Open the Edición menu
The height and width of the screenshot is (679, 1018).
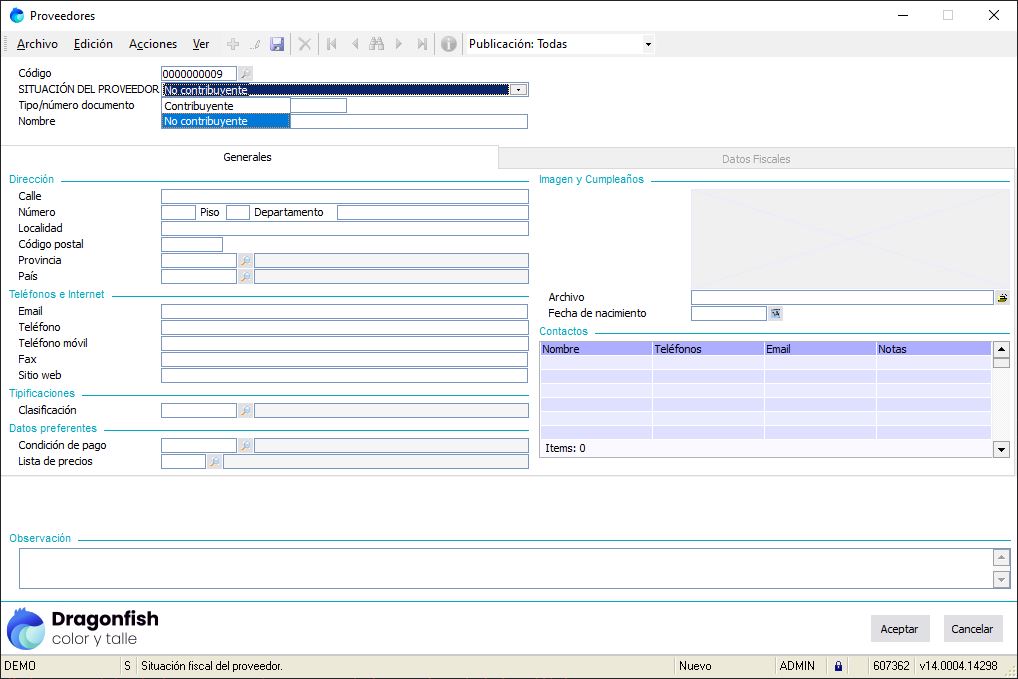(x=93, y=44)
